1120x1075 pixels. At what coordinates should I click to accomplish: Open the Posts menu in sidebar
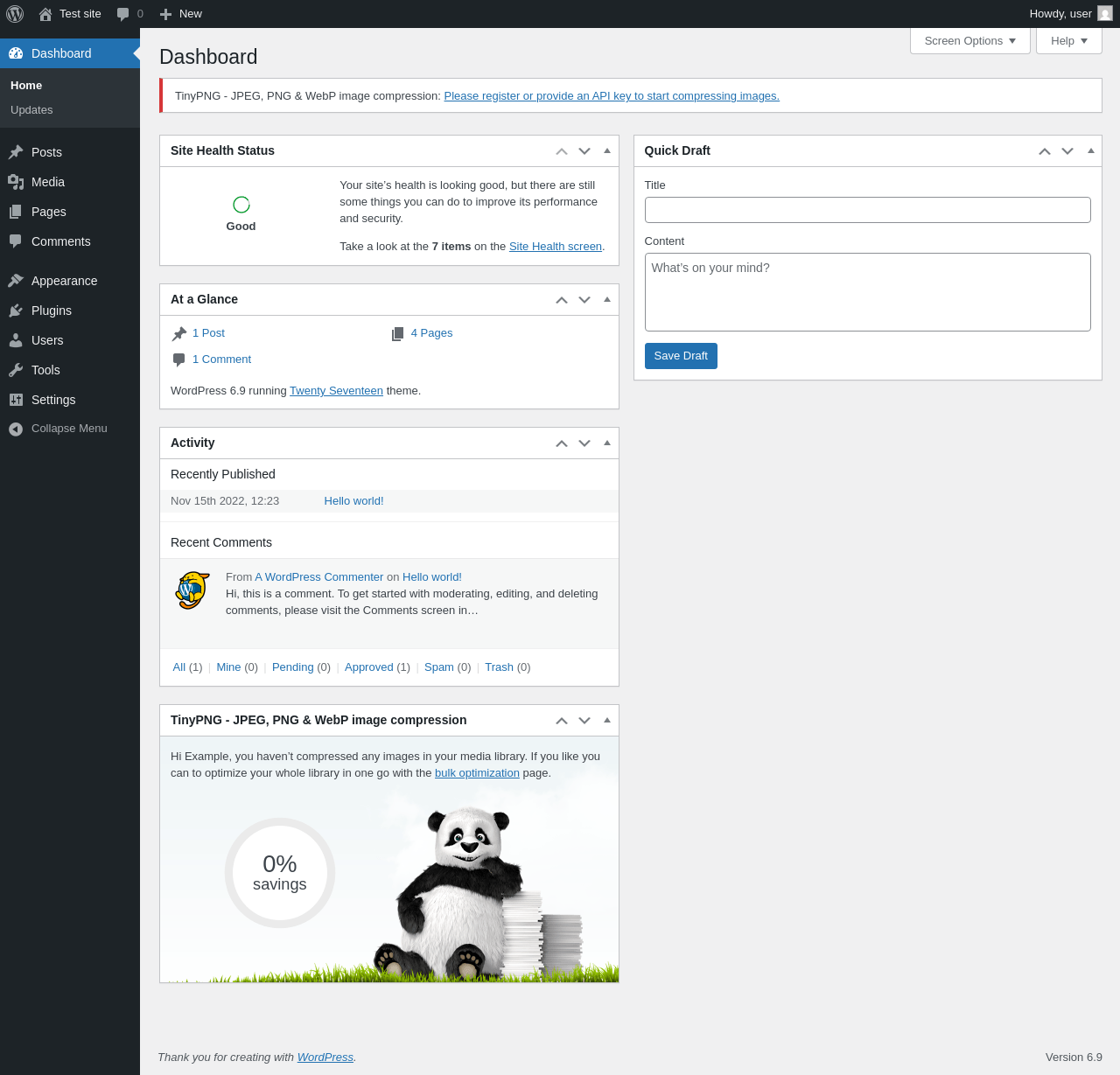coord(70,152)
